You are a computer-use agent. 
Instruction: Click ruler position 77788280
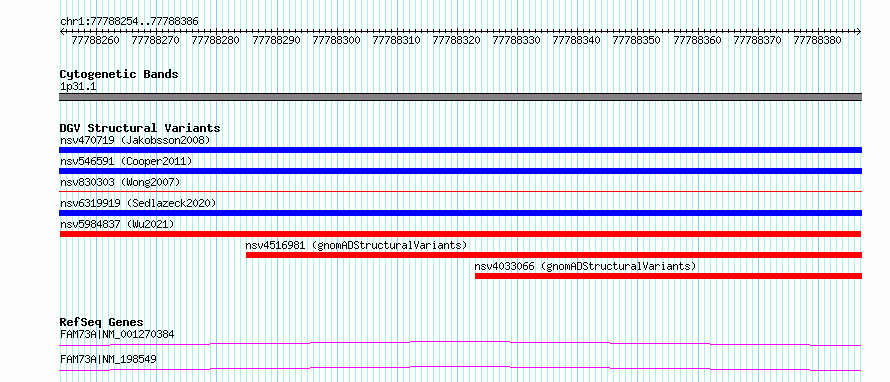(x=216, y=41)
